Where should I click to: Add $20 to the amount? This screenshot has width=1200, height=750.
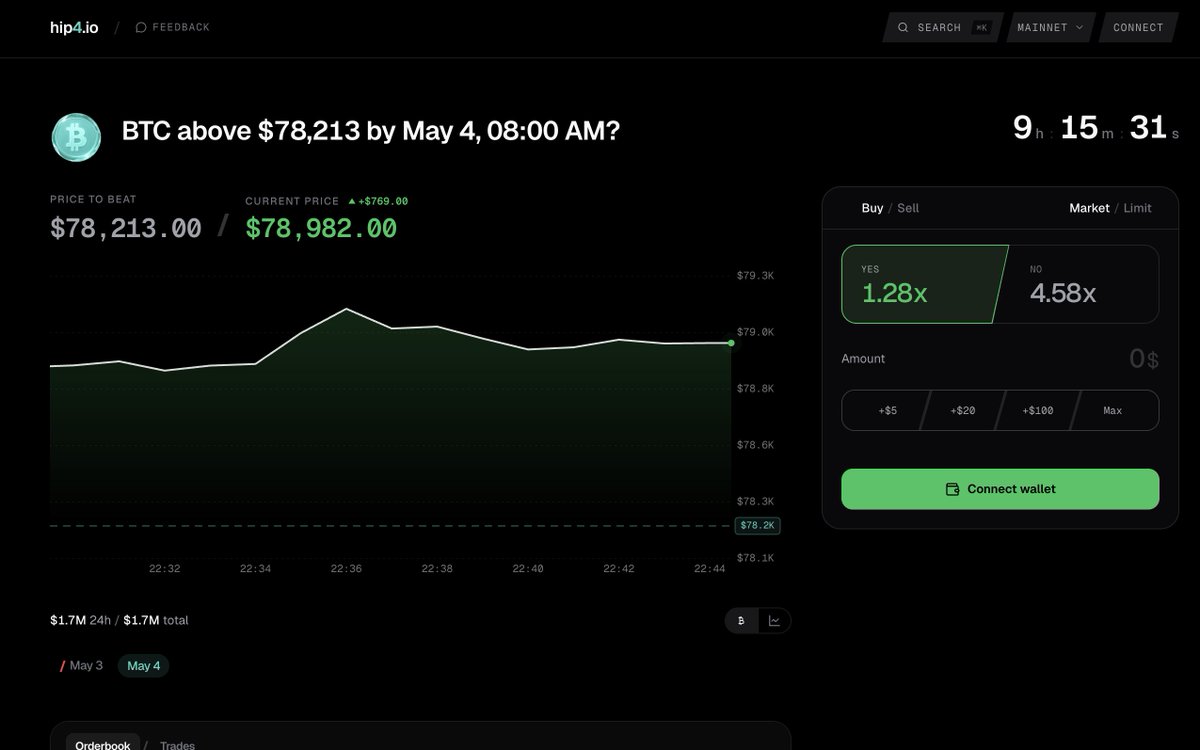pos(962,410)
